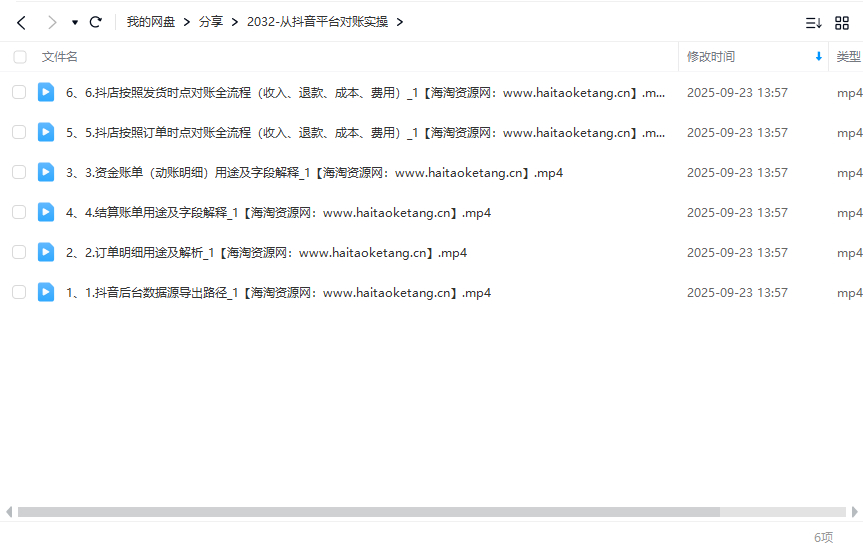This screenshot has width=863, height=548.
Task: Switch to grid view layout
Action: pyautogui.click(x=842, y=22)
